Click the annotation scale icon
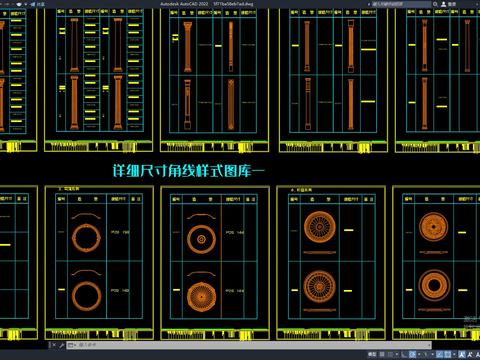This screenshot has height=360, width=480. coord(478,354)
